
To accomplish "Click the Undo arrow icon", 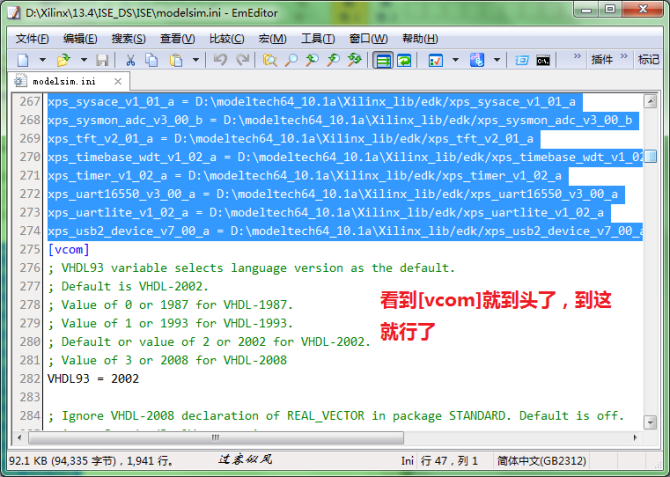I will pos(220,60).
